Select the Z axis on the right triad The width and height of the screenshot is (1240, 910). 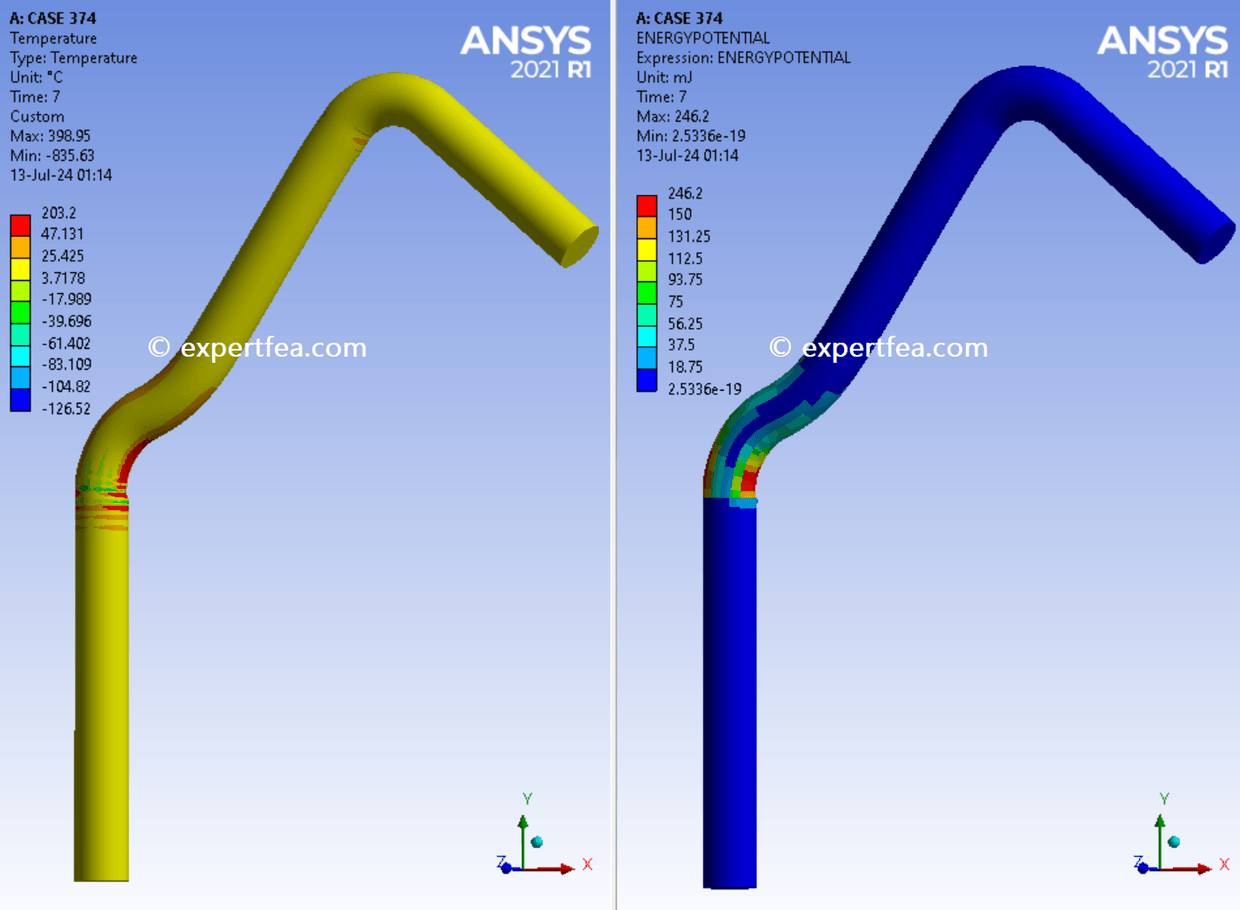1139,862
